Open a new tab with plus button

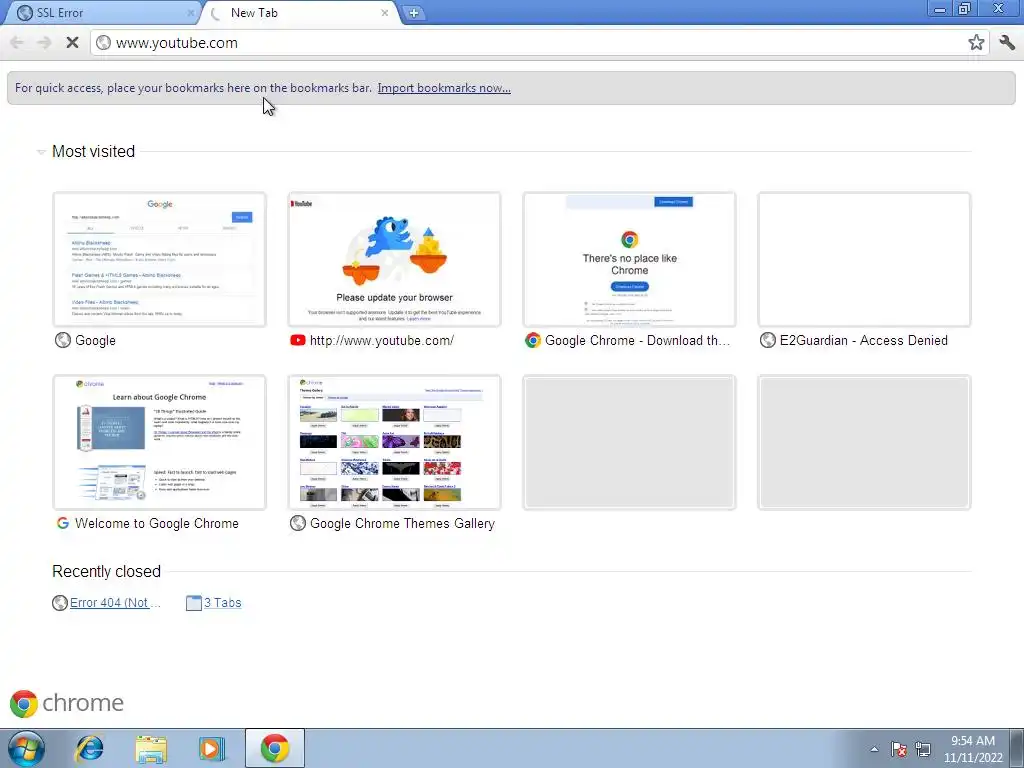coord(413,12)
